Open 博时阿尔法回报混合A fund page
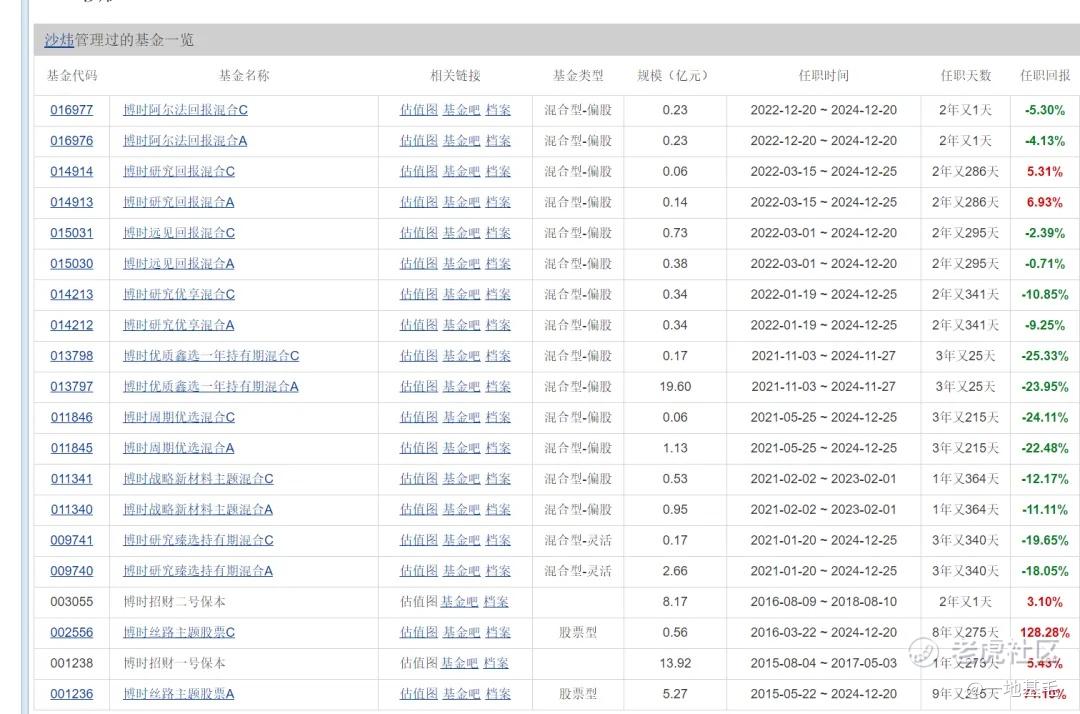 (x=185, y=140)
